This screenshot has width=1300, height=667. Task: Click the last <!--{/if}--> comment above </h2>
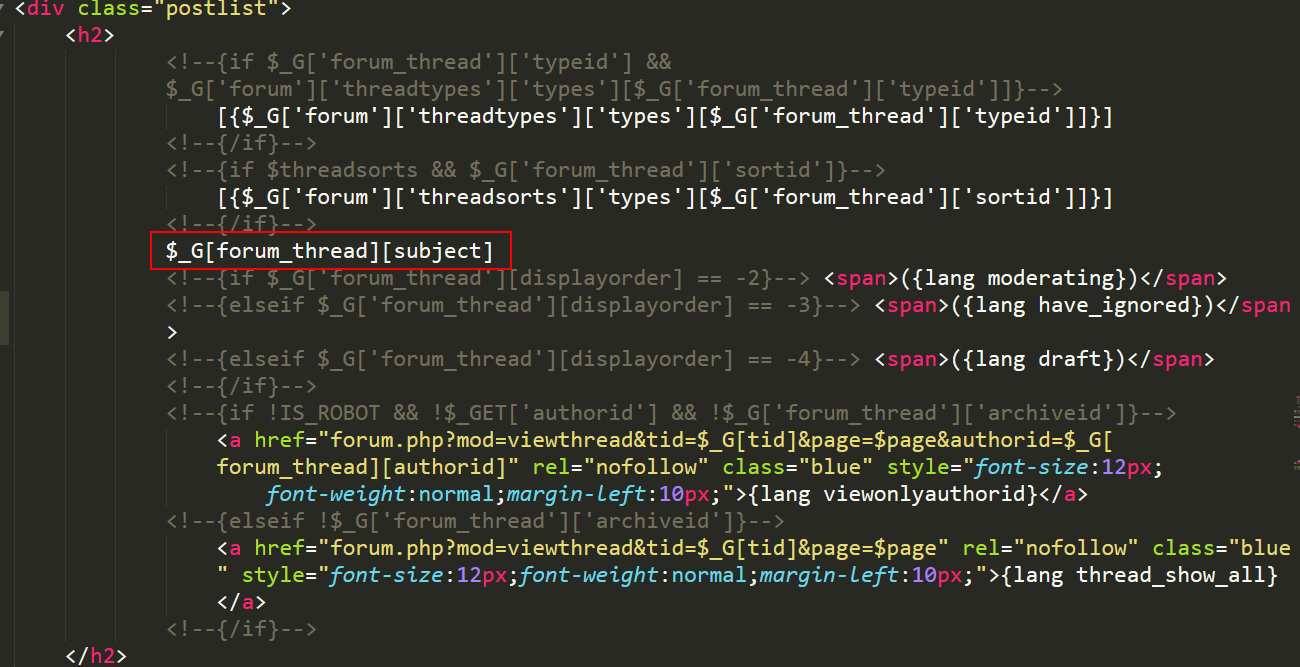tap(241, 629)
